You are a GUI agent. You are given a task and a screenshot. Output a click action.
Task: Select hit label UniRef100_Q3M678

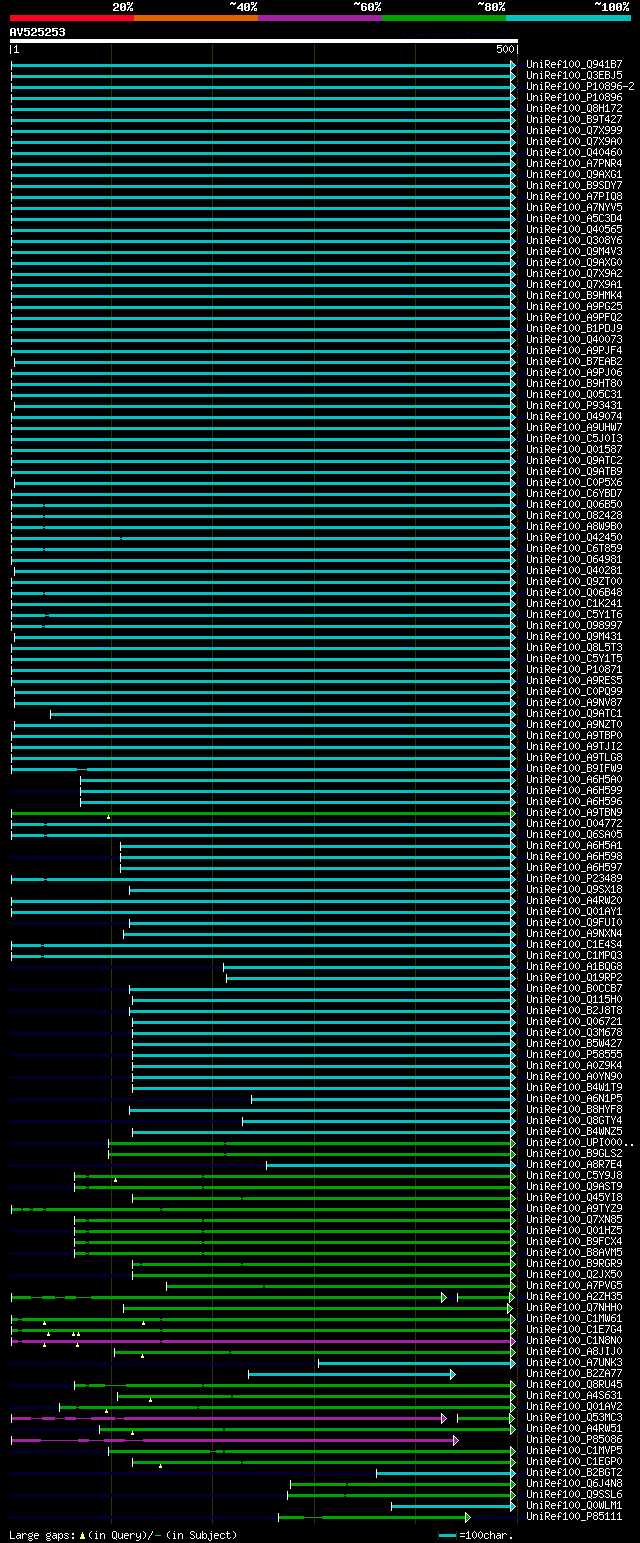coord(574,1033)
